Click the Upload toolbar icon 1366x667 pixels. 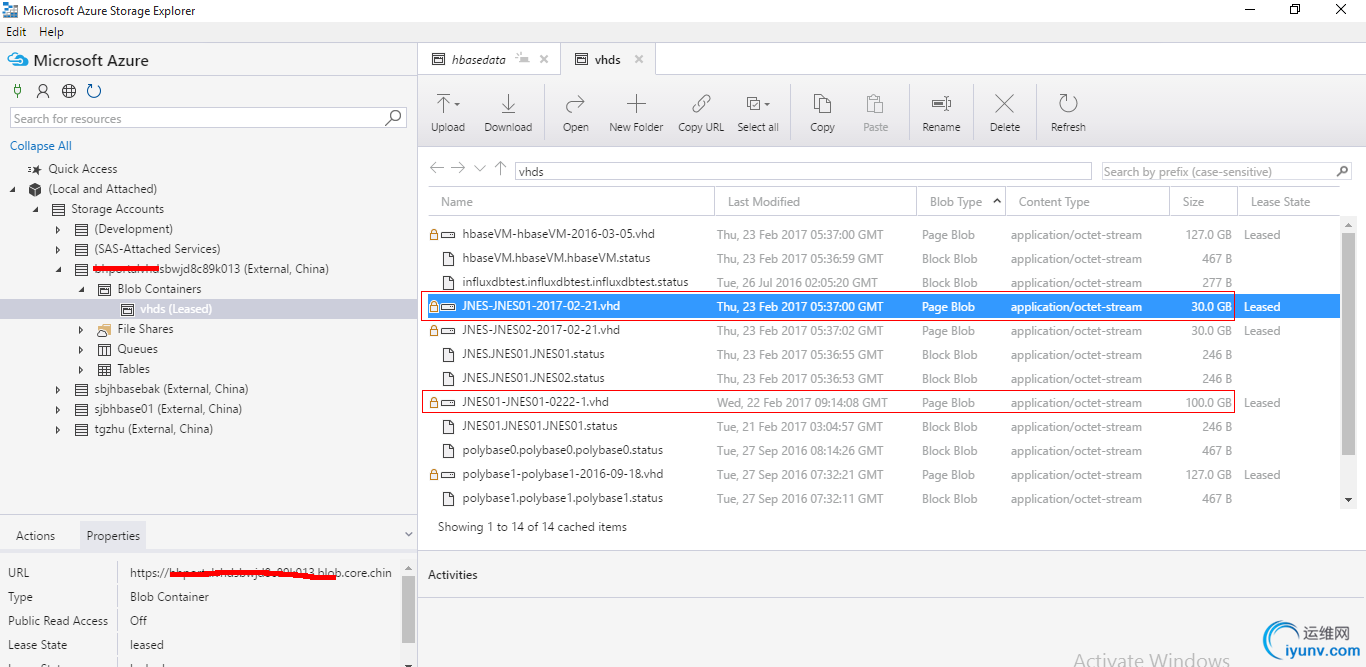tap(443, 103)
